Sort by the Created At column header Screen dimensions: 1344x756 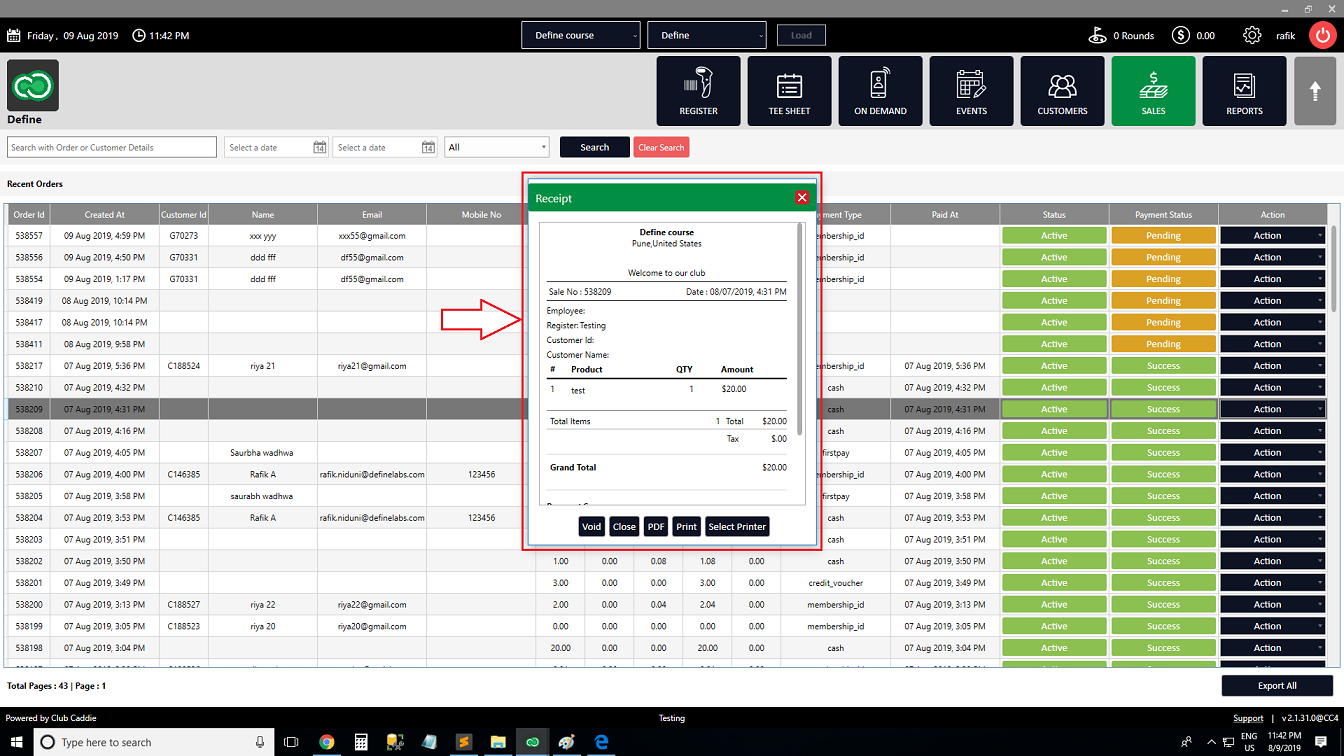[x=105, y=214]
